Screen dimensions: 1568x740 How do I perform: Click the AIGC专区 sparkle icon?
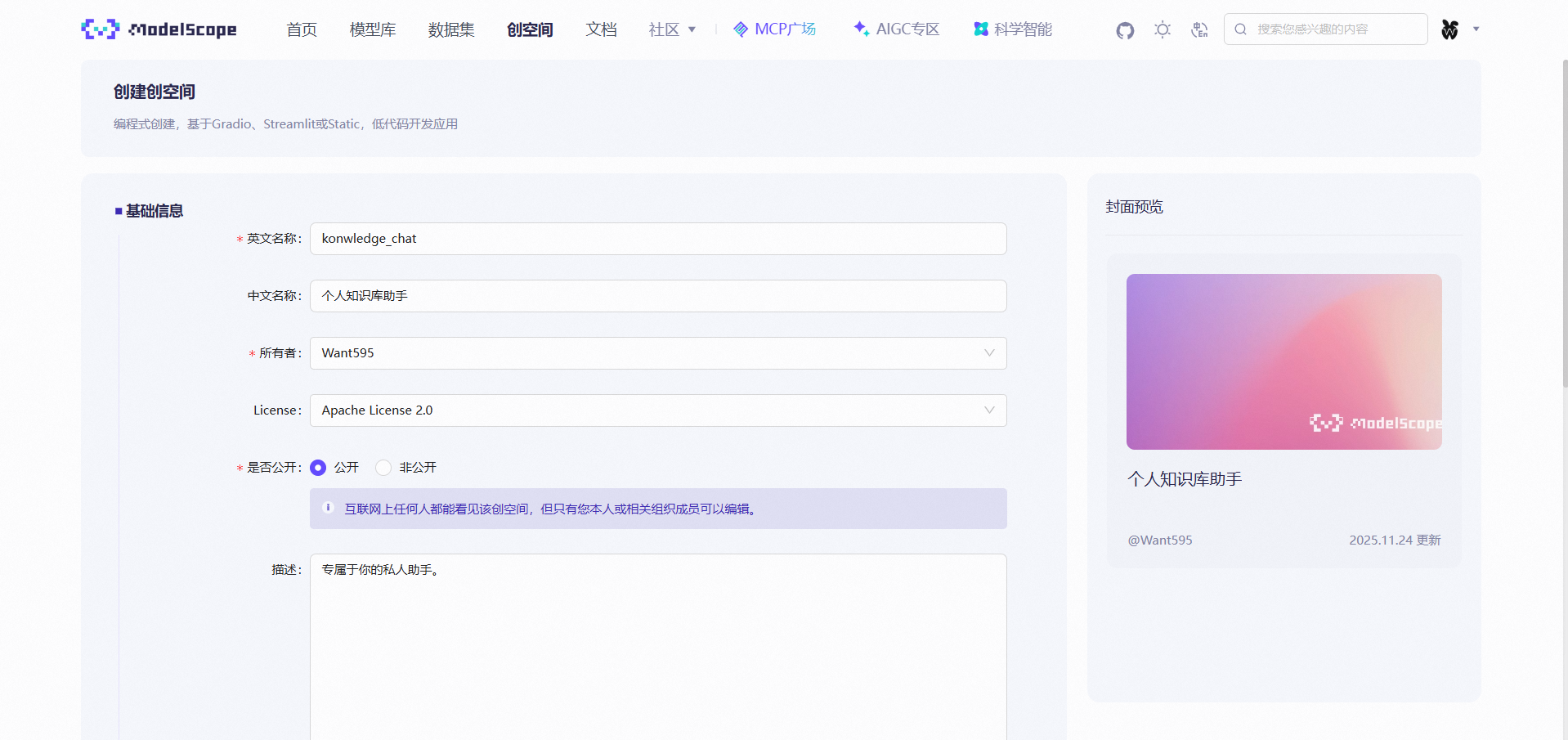[x=861, y=29]
